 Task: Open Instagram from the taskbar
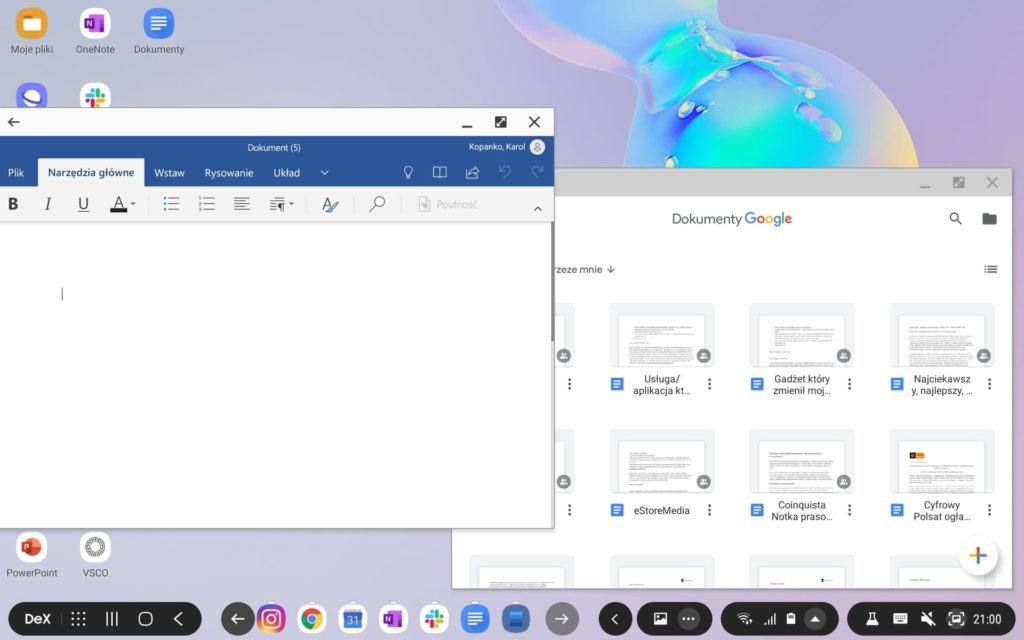pos(271,619)
